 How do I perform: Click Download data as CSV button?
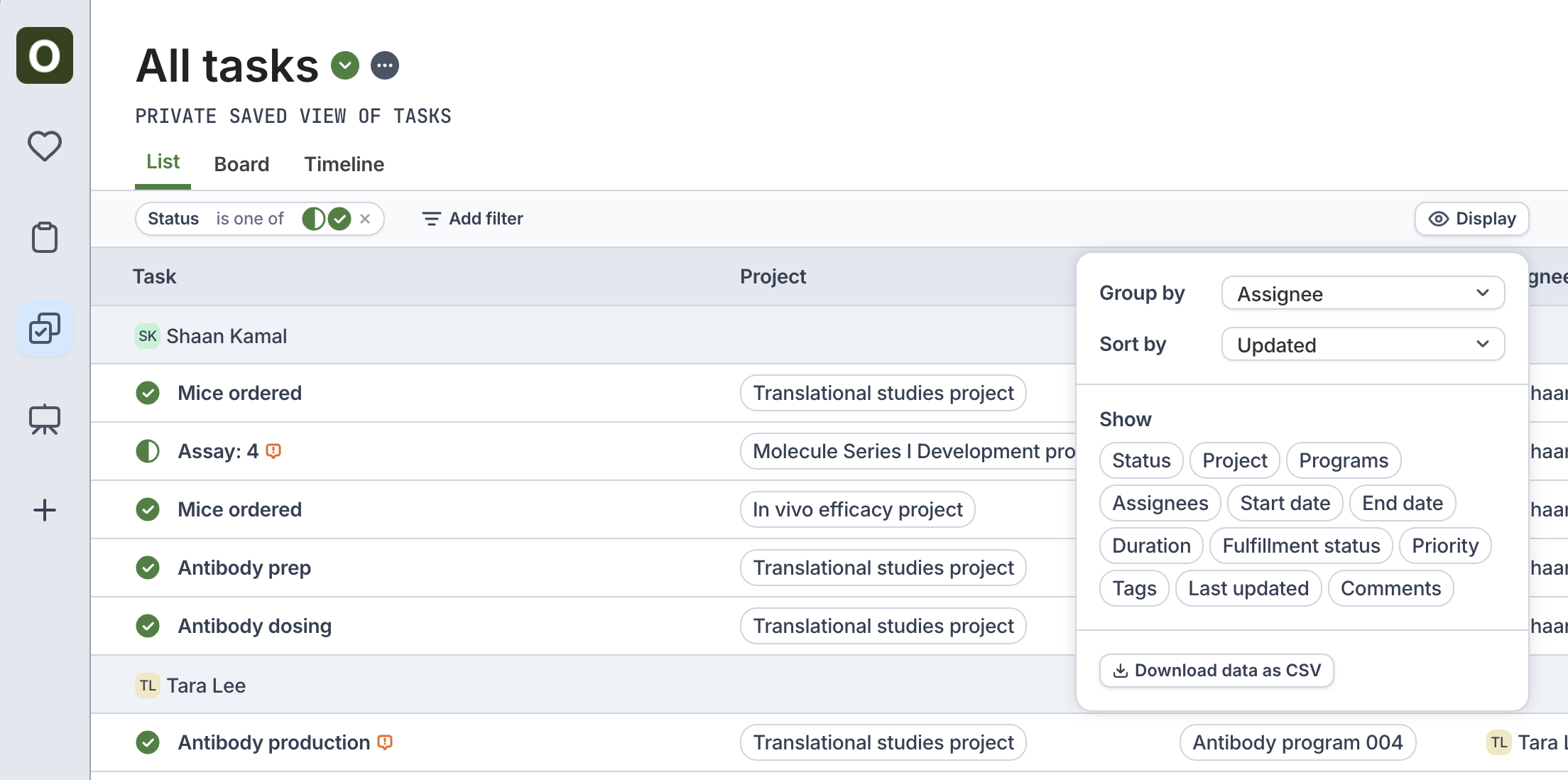(1216, 671)
